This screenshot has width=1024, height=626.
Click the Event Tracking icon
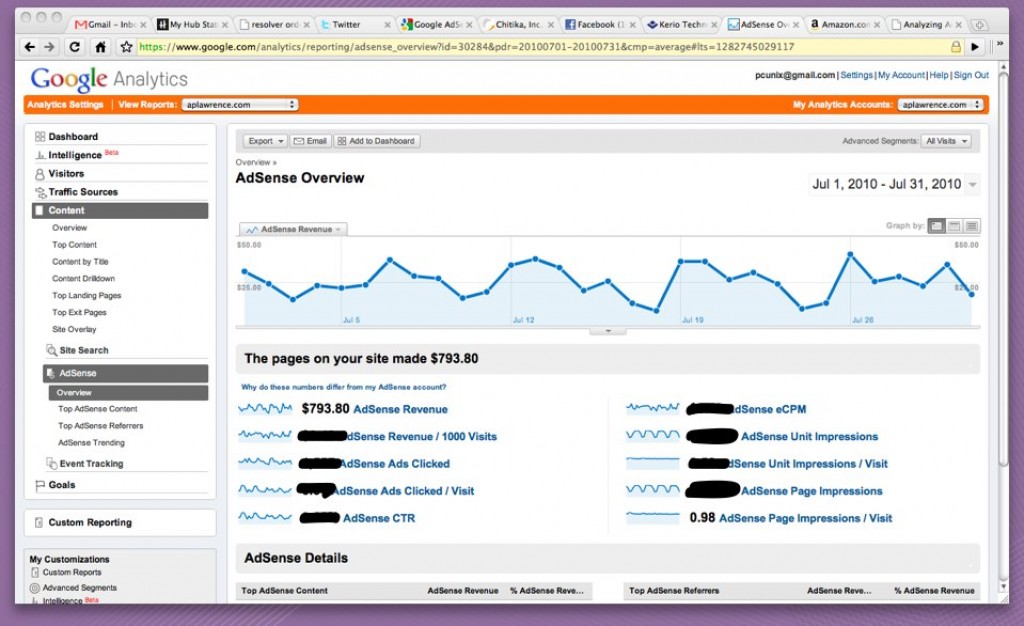point(50,463)
